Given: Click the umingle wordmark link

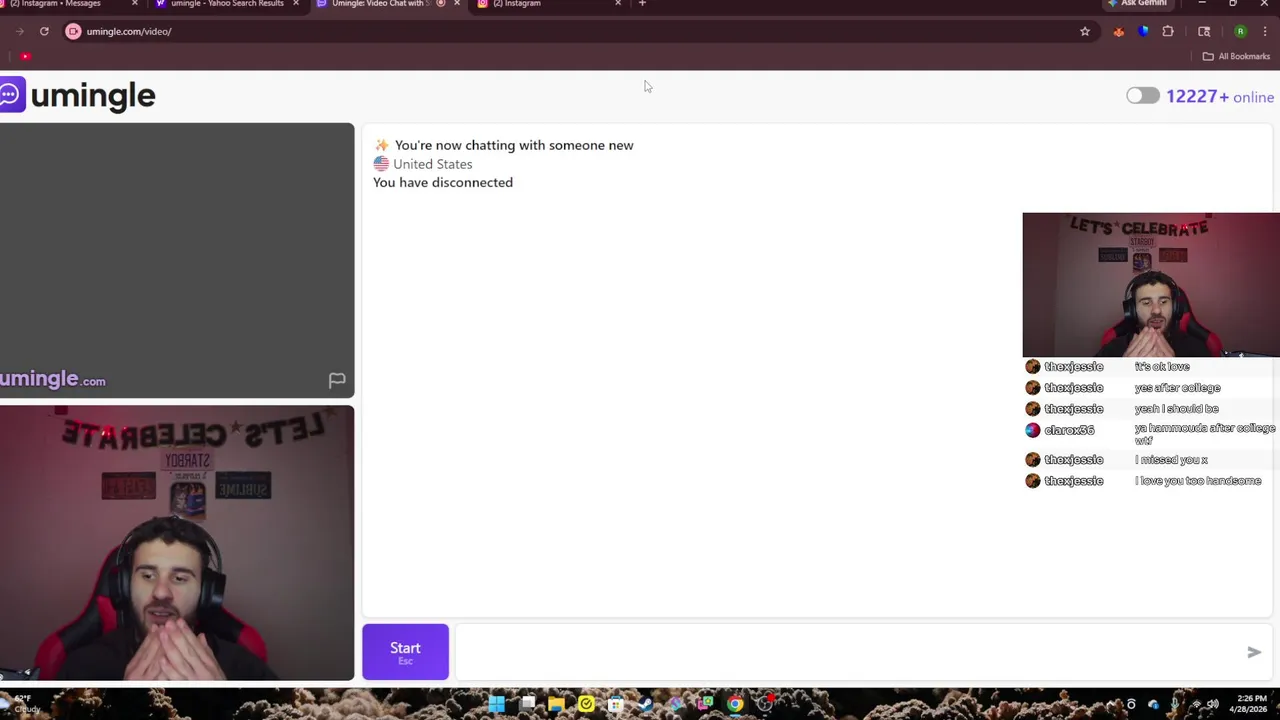Looking at the screenshot, I should tap(93, 96).
